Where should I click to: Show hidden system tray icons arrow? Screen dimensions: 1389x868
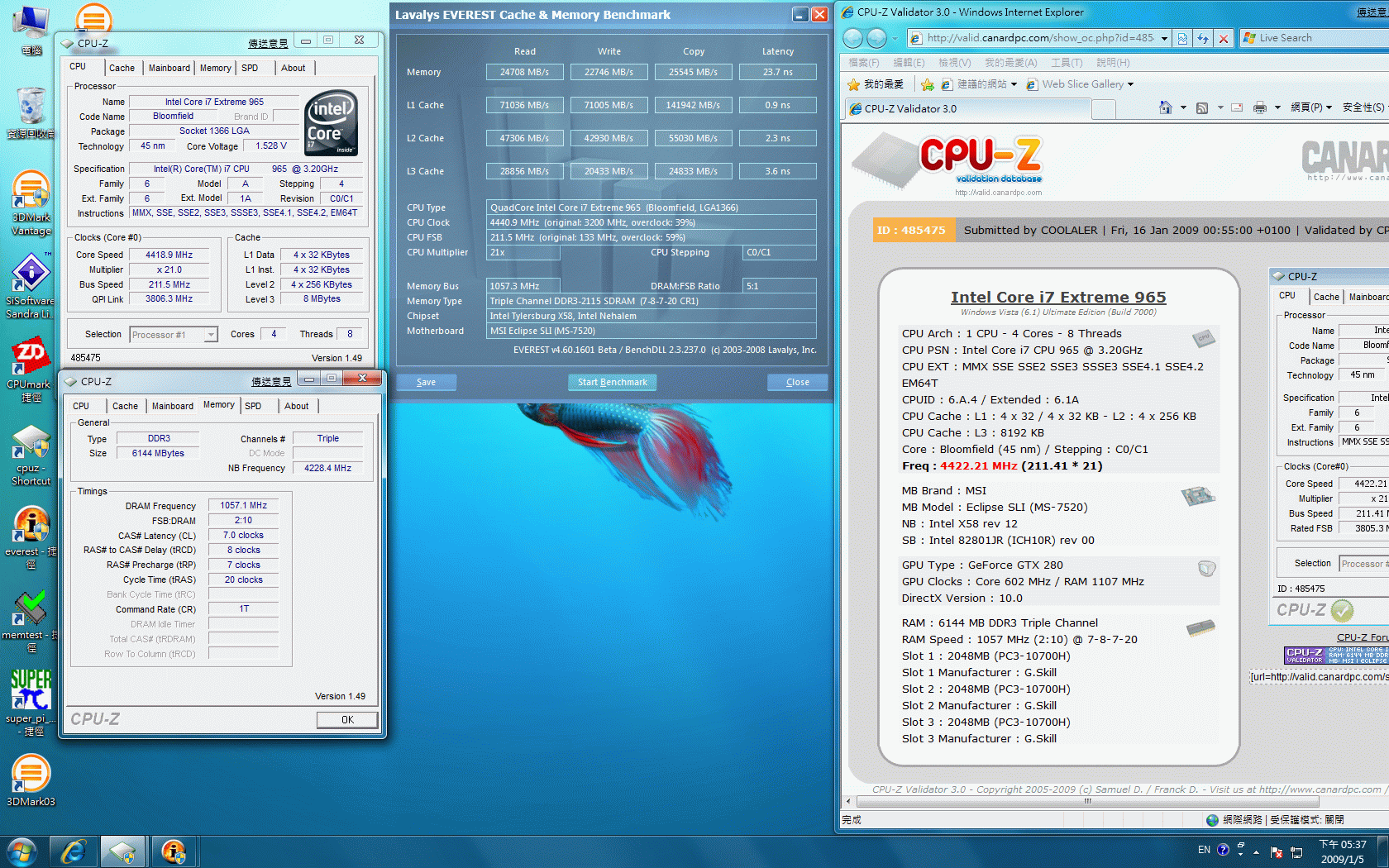pos(1256,851)
